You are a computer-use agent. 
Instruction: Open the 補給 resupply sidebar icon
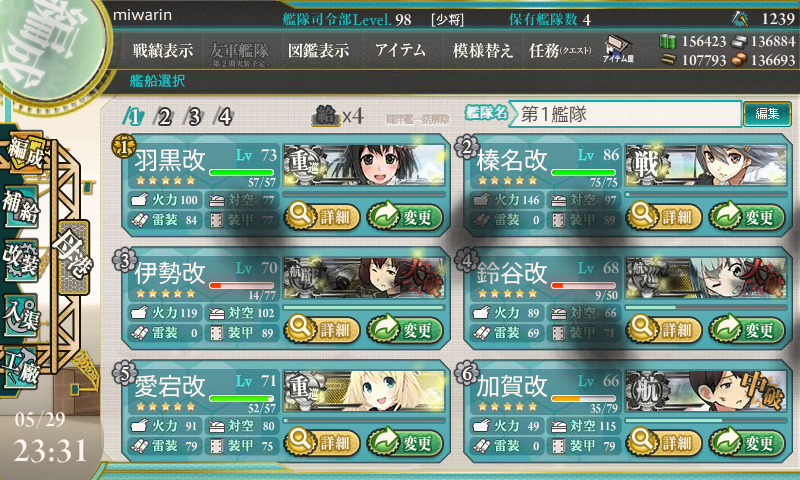tap(21, 207)
